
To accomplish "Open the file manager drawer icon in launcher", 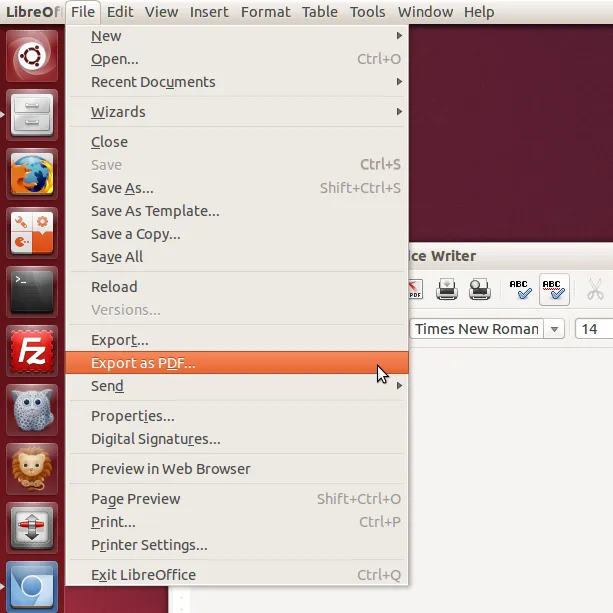I will pyautogui.click(x=33, y=115).
